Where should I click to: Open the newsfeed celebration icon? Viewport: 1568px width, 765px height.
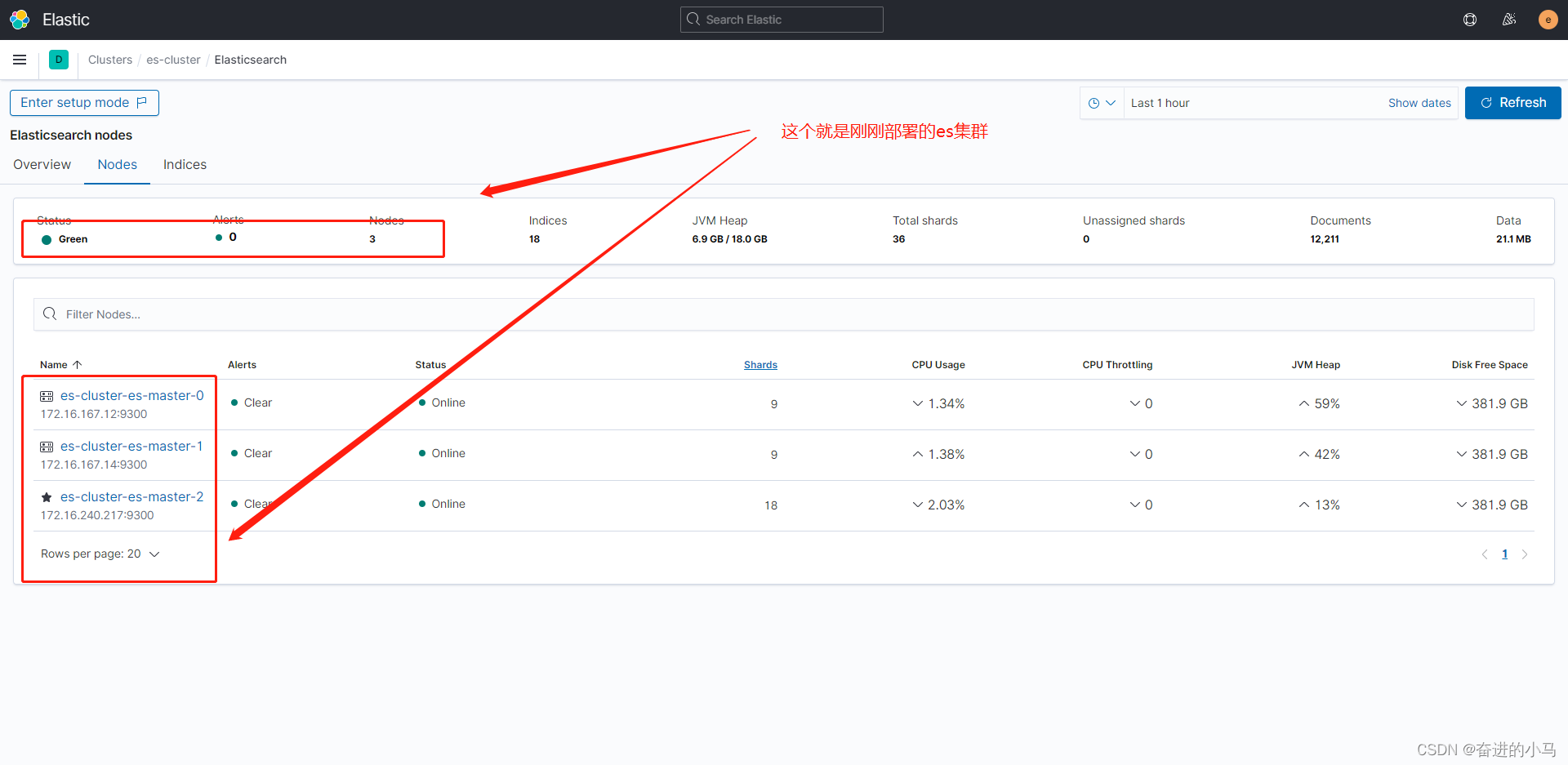1509,20
